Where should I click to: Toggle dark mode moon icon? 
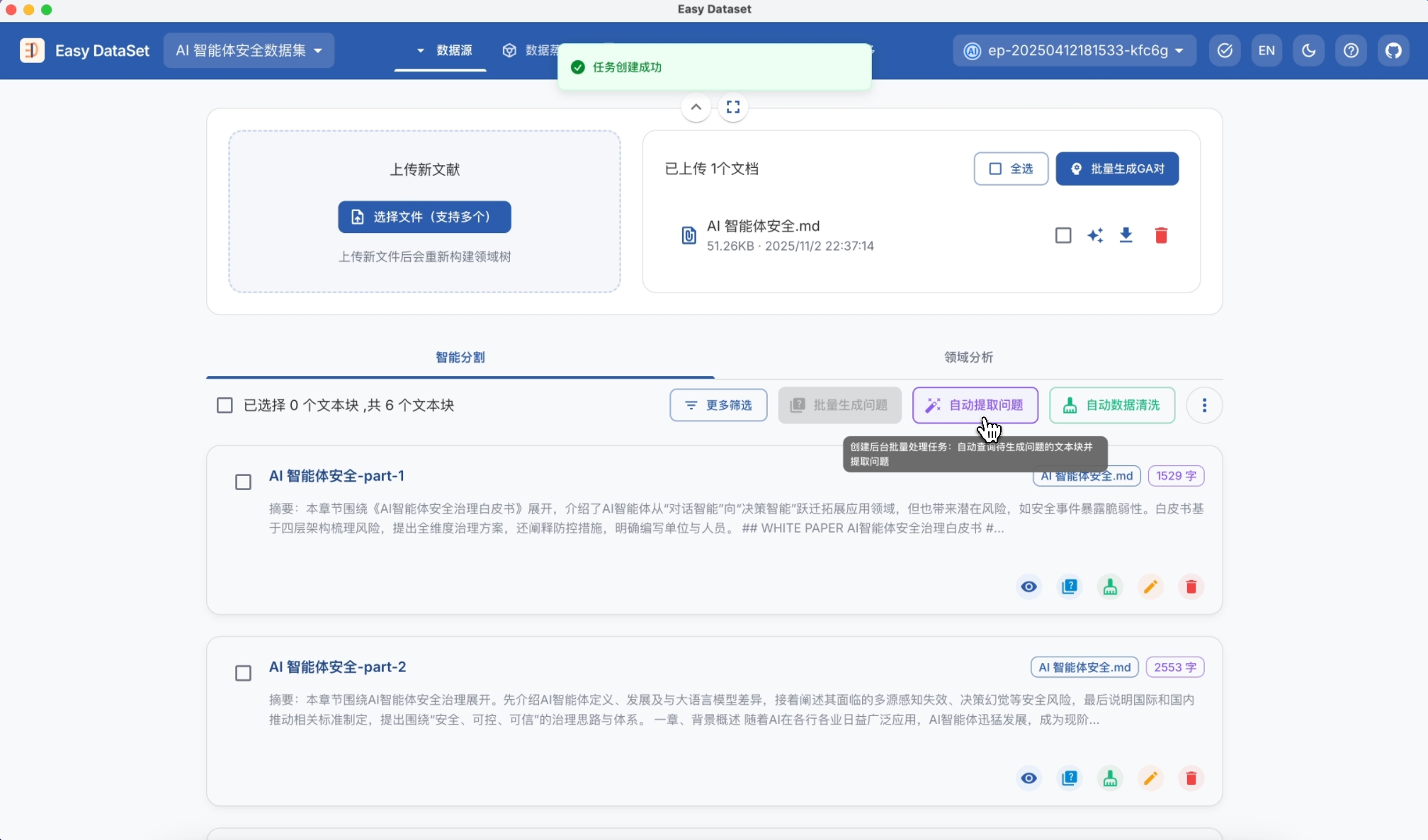[x=1308, y=50]
